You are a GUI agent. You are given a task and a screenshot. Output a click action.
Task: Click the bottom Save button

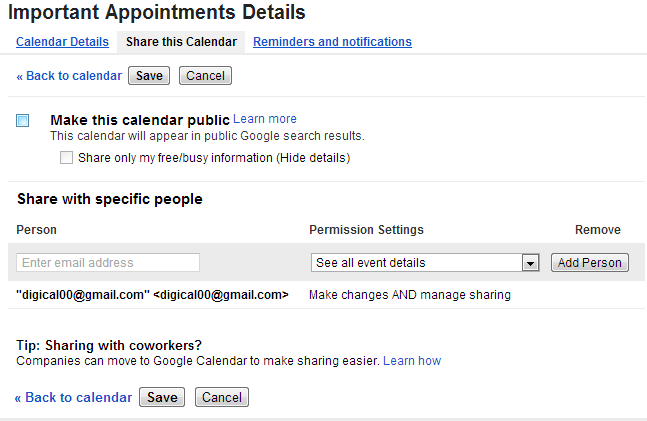pos(162,397)
